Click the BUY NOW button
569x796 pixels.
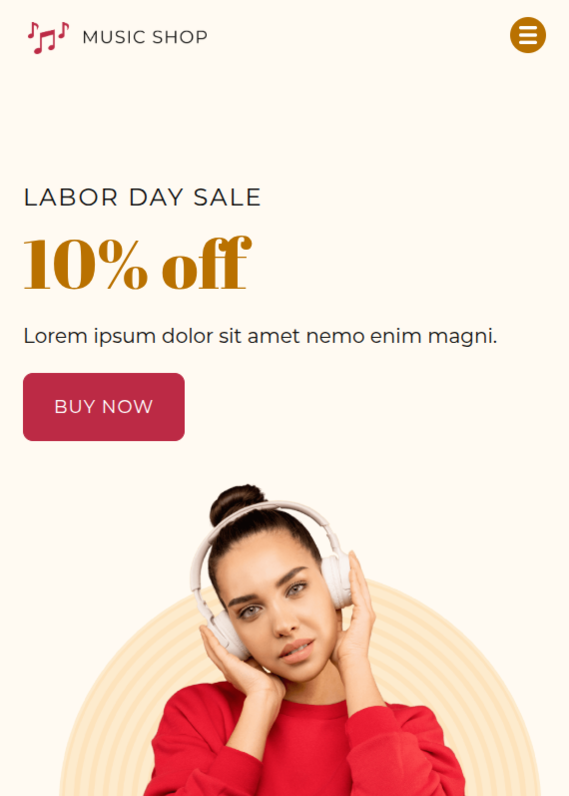[x=104, y=407]
